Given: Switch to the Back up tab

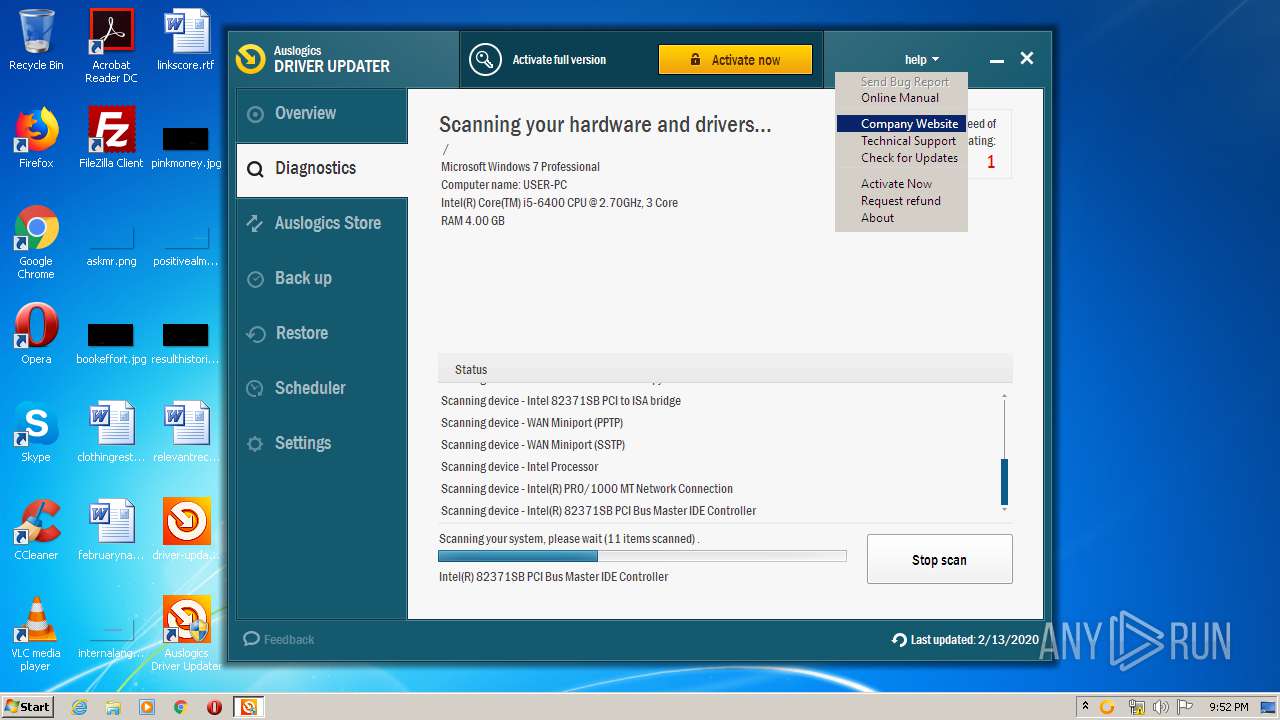Looking at the screenshot, I should tap(322, 279).
